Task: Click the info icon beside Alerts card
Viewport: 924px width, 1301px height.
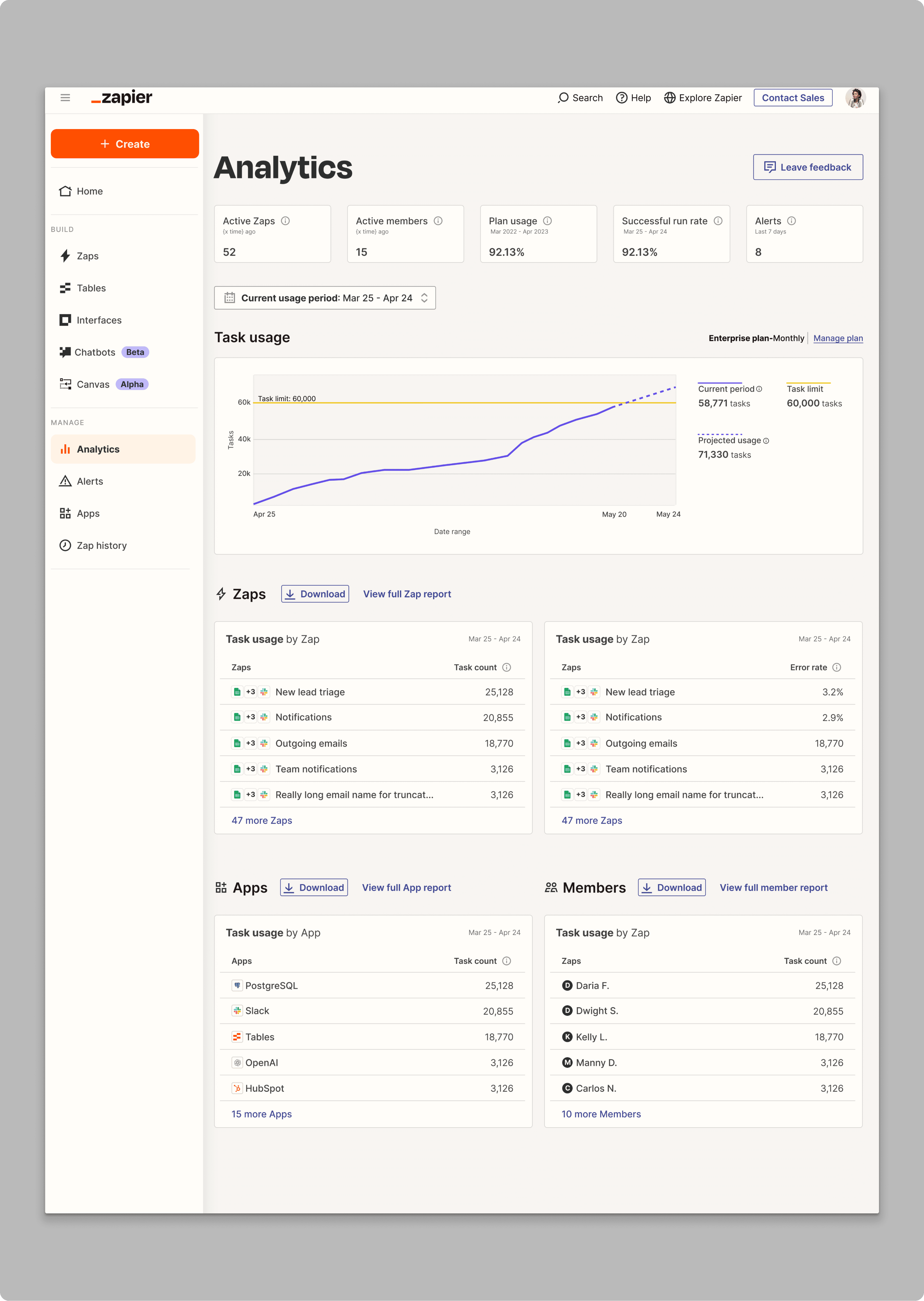Action: click(791, 221)
